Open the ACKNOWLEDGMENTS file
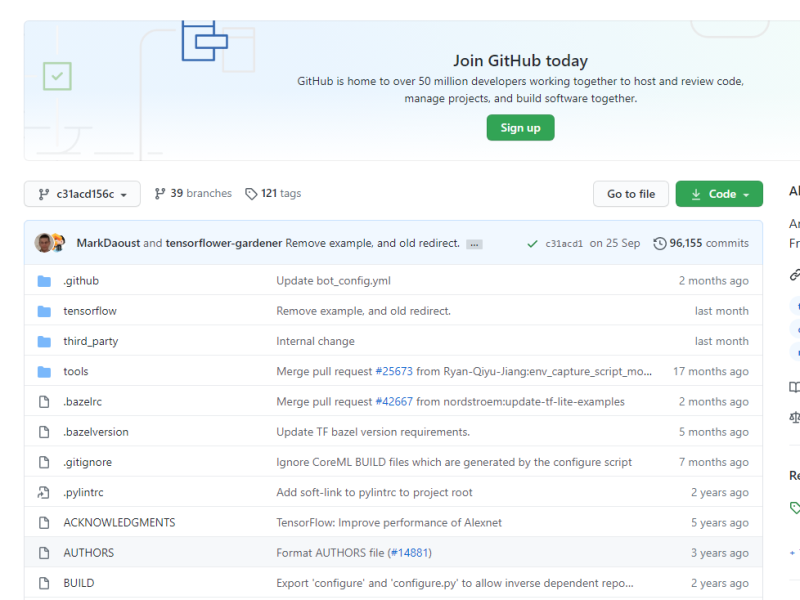The width and height of the screenshot is (800, 600). point(119,522)
